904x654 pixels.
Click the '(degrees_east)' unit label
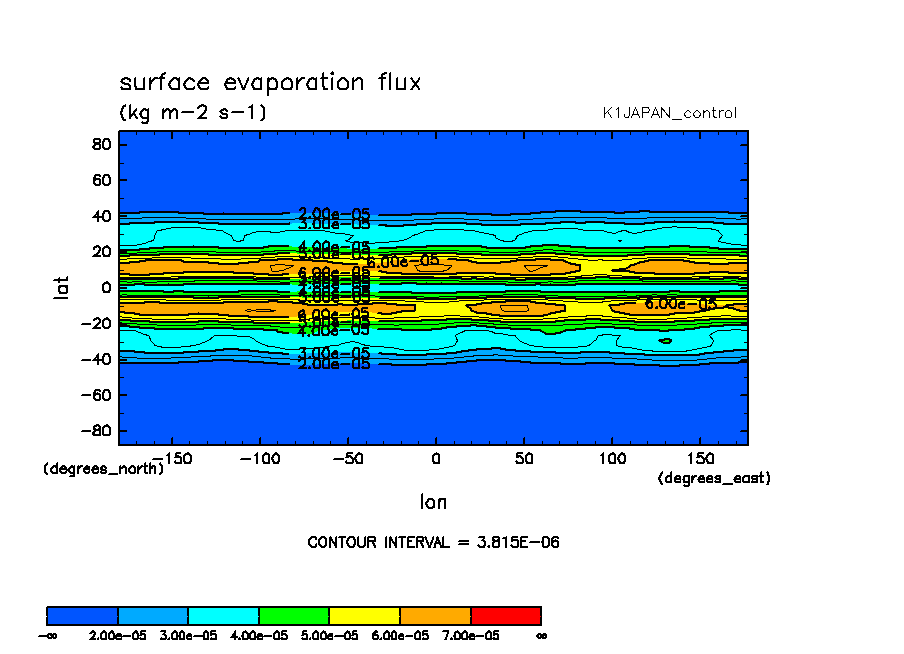tap(714, 479)
